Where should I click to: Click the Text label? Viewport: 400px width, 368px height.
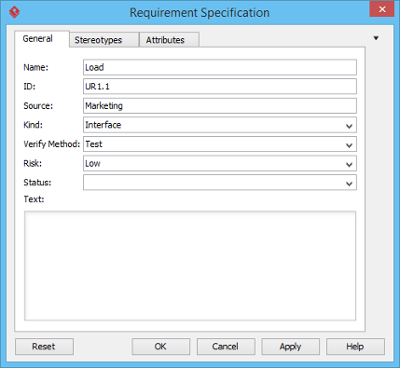pos(34,199)
